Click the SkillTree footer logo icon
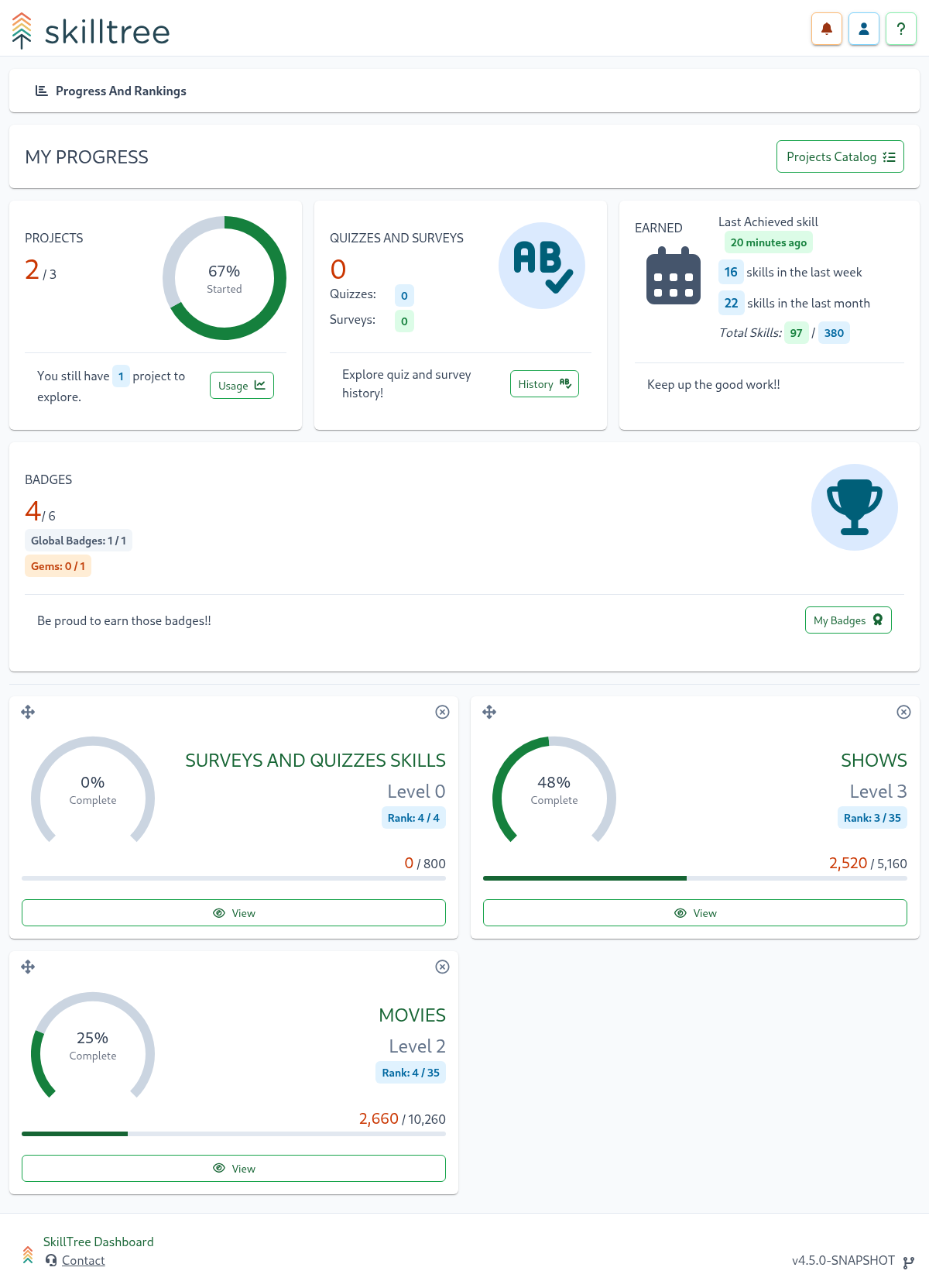Screen dimensions: 929x1288 pyautogui.click(x=28, y=1255)
